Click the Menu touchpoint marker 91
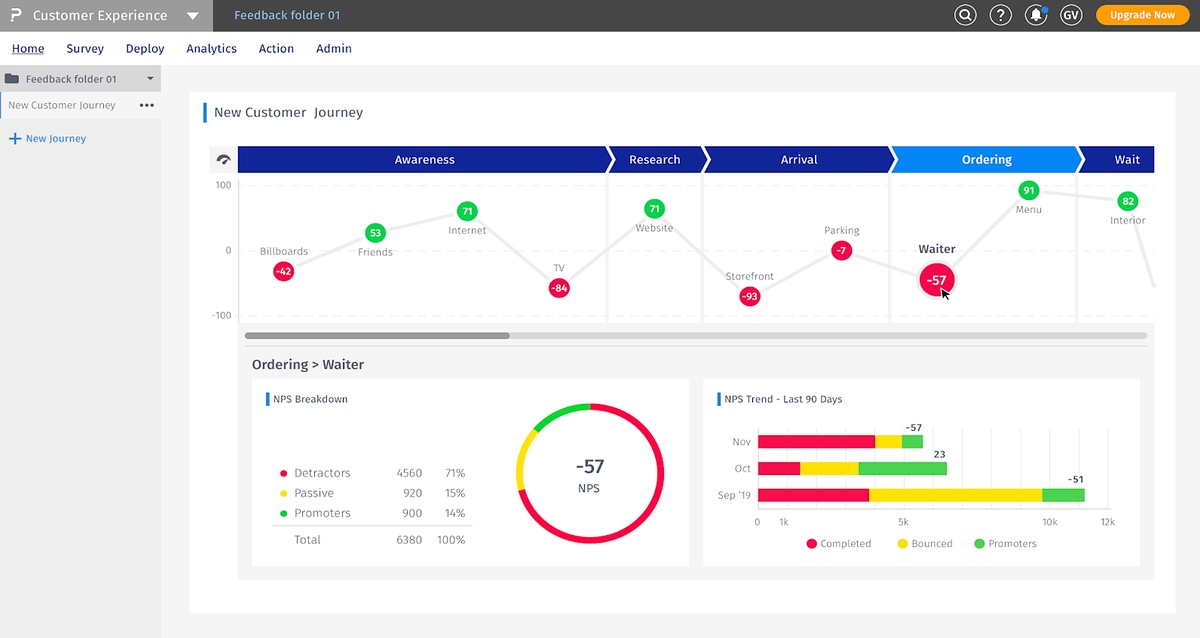 (1028, 190)
